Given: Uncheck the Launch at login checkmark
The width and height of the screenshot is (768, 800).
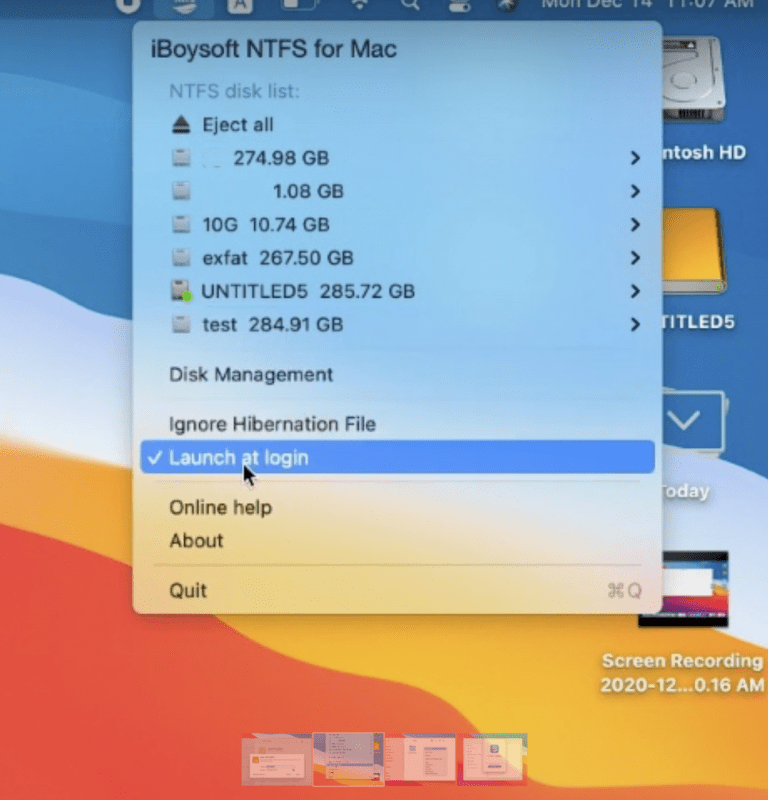Looking at the screenshot, I should click(x=155, y=458).
